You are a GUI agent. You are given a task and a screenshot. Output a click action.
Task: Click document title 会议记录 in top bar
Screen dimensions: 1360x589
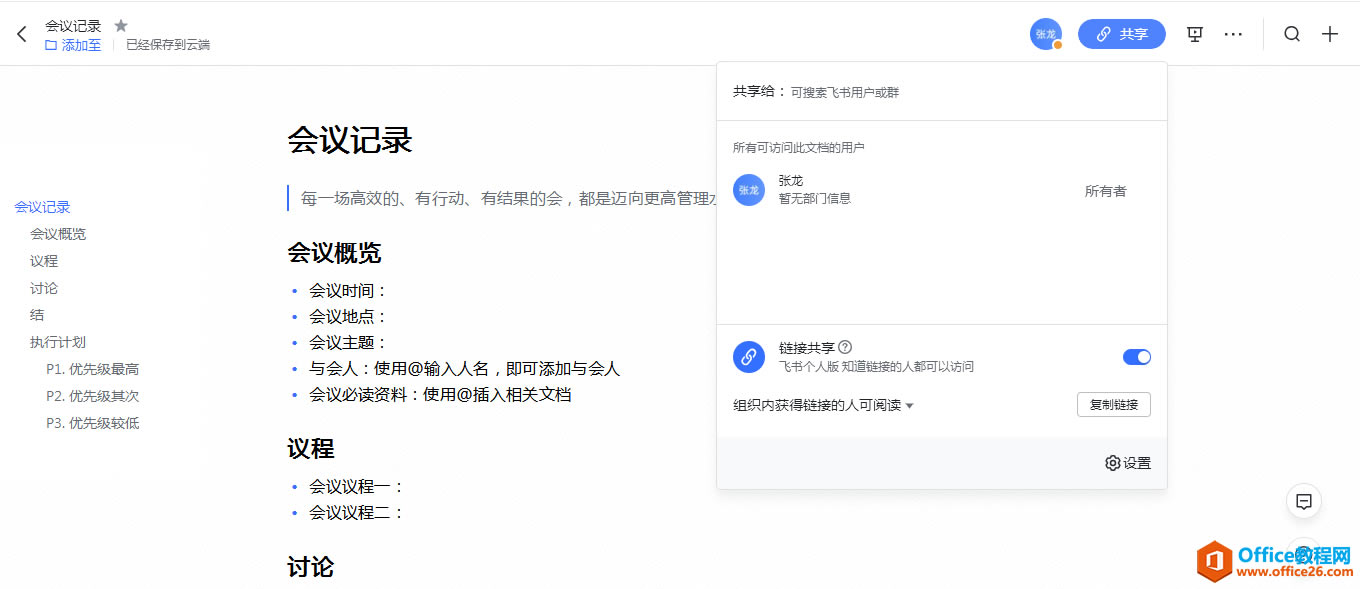(73, 26)
